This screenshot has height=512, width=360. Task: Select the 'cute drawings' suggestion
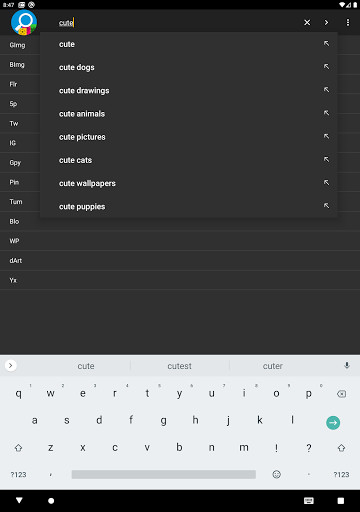[189, 90]
